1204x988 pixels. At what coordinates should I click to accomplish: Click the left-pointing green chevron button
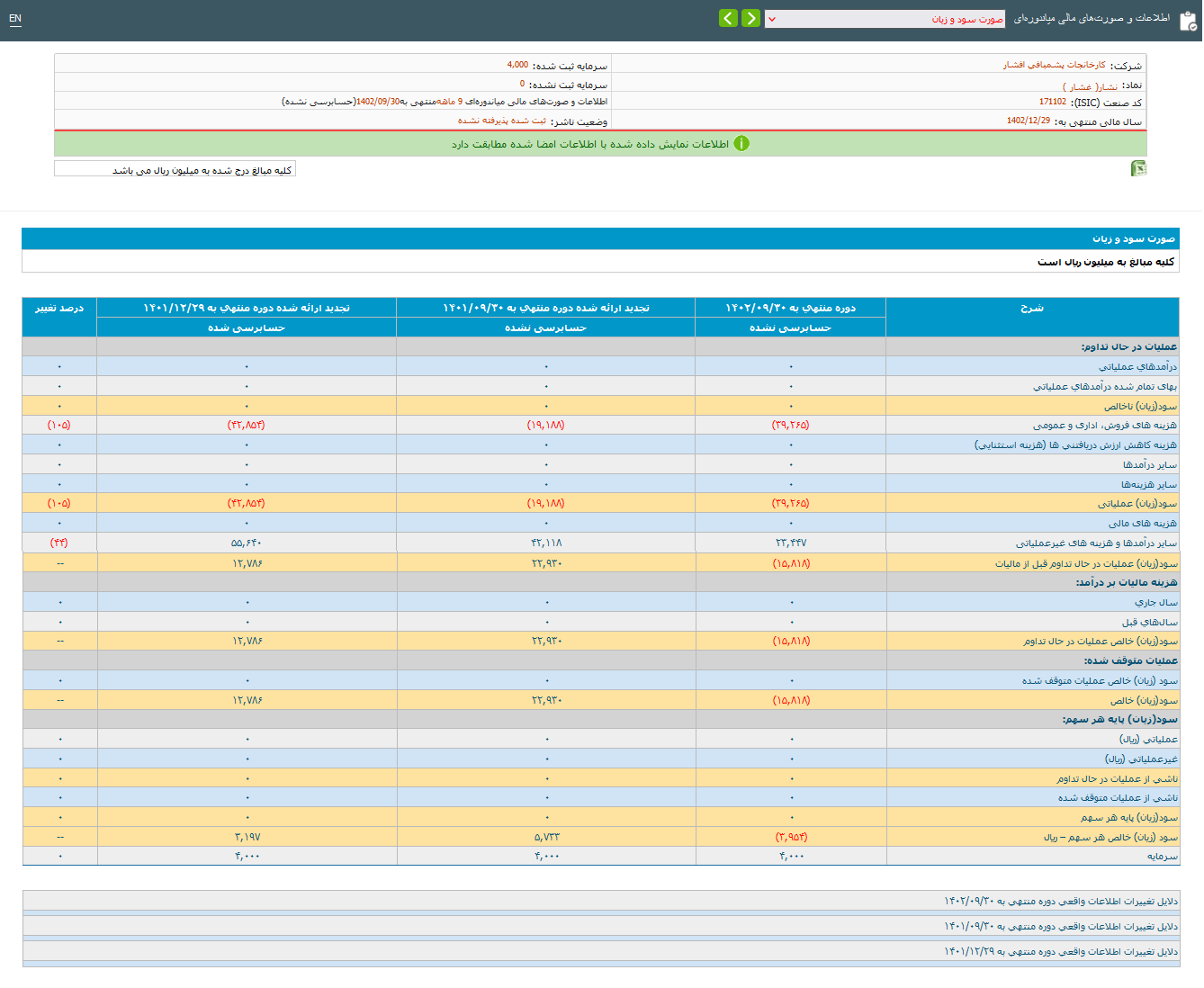tap(728, 18)
